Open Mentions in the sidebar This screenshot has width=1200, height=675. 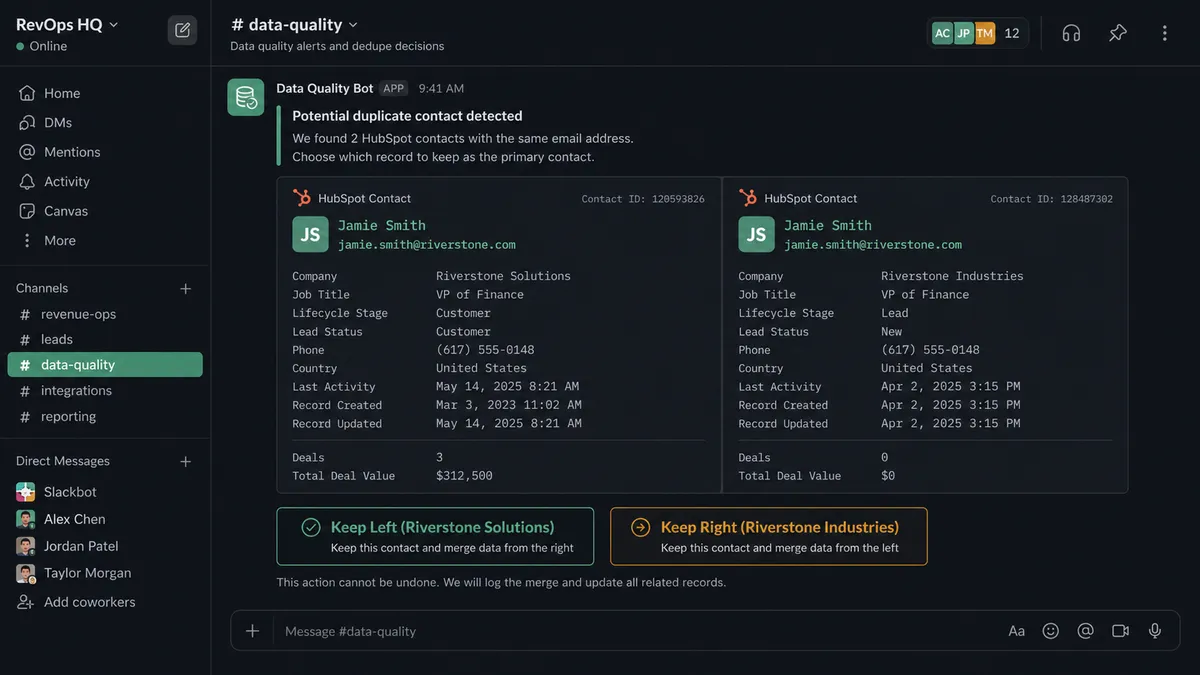pyautogui.click(x=60, y=152)
